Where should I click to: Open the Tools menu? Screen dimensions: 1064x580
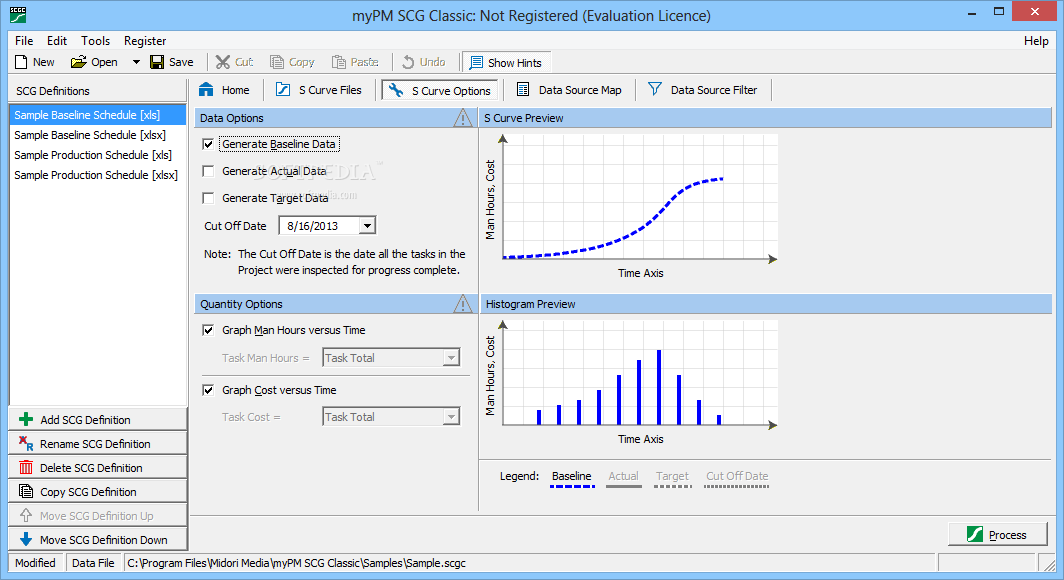point(95,41)
